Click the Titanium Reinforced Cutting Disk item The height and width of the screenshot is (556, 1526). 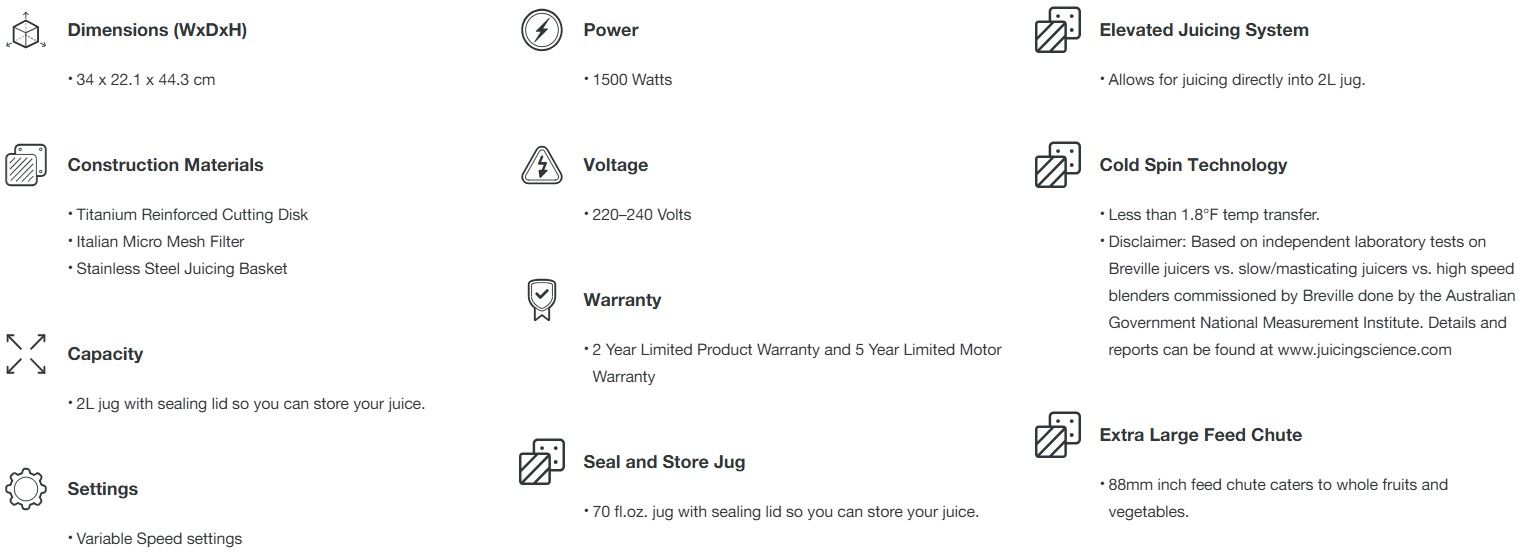(x=192, y=214)
